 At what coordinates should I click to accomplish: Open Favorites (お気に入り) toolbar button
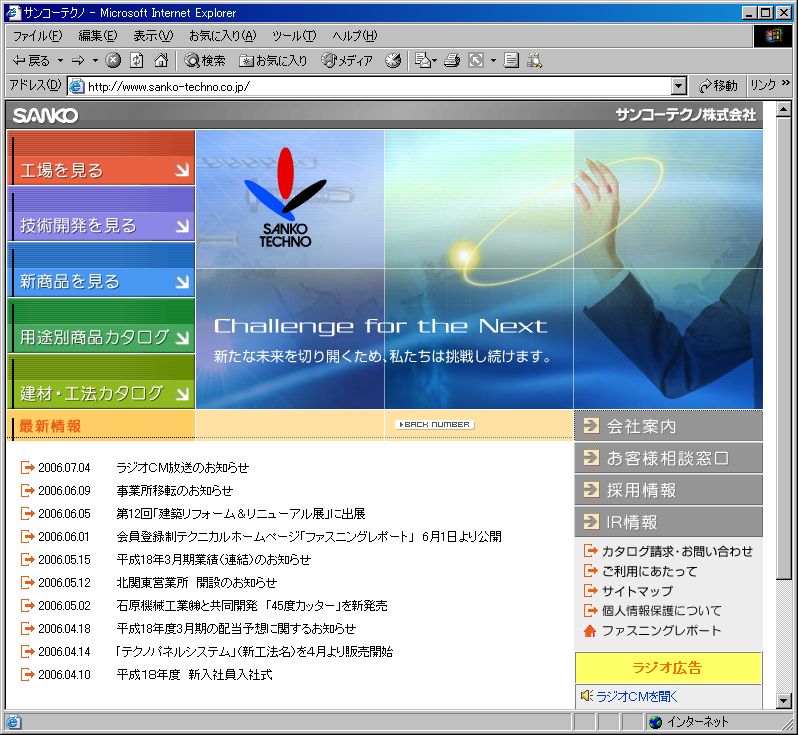(273, 61)
